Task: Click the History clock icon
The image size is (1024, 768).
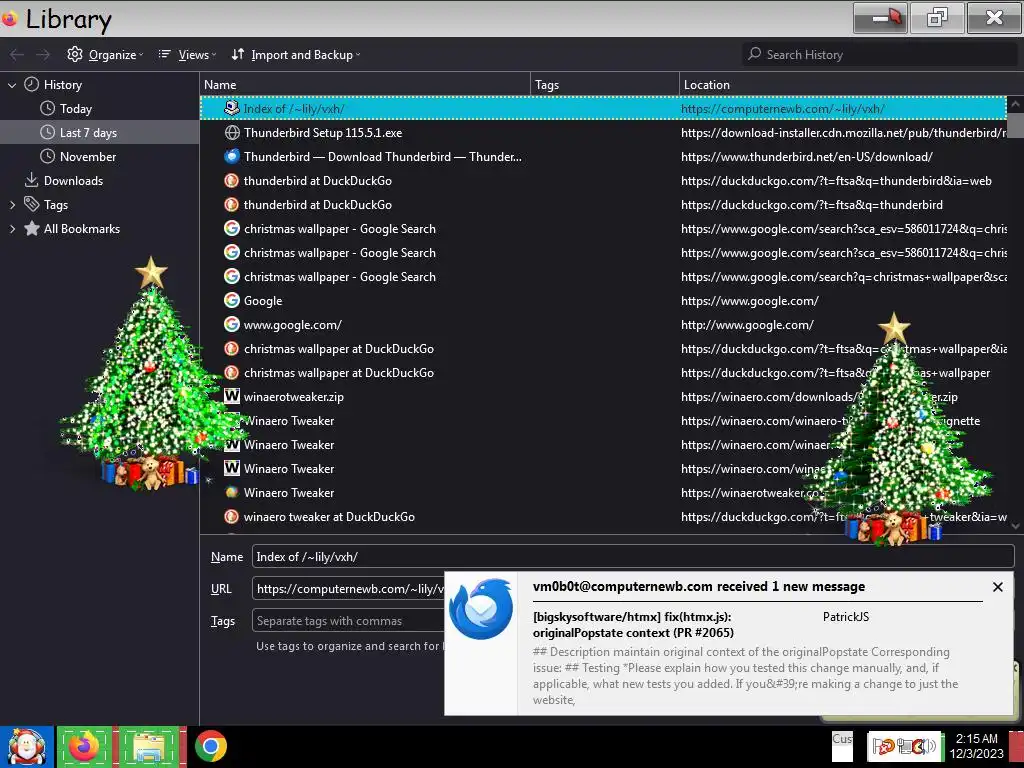Action: tap(31, 84)
